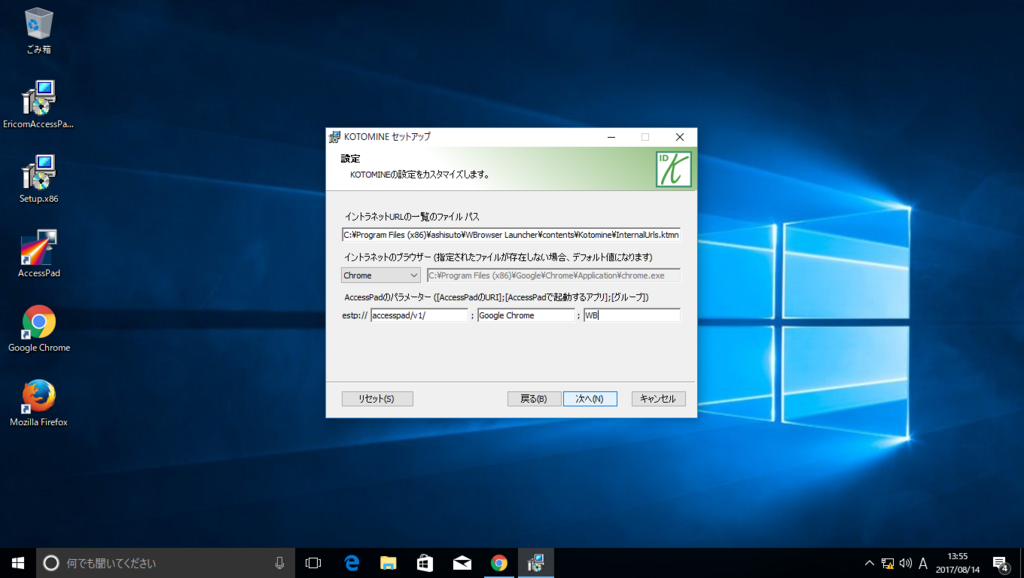Close the KOTOMINE setup window
Screen dimensions: 1024x578
click(x=680, y=137)
